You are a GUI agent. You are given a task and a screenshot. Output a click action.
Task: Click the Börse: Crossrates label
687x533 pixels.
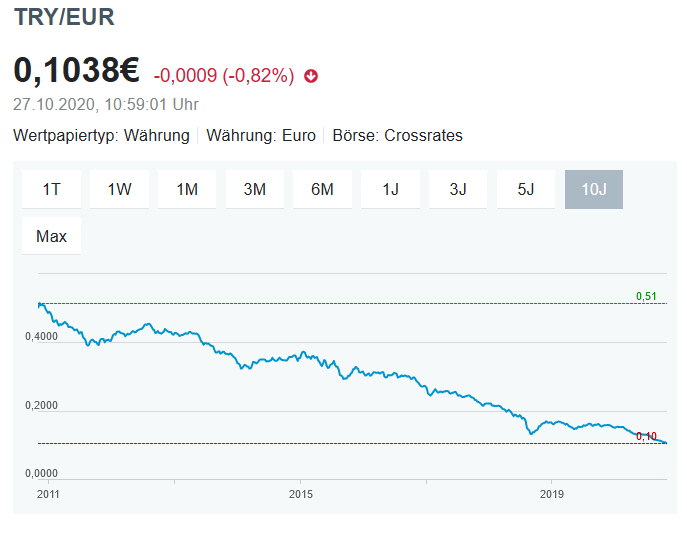(397, 135)
